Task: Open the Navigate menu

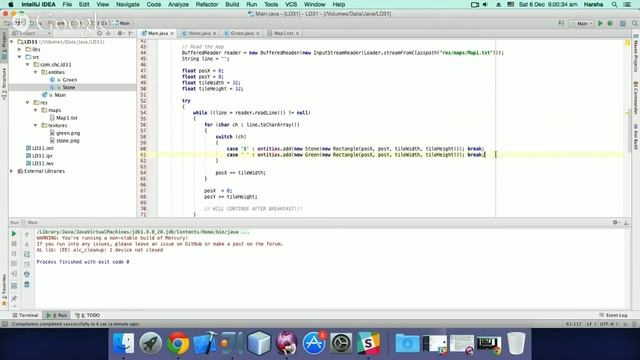Action: [128, 4]
